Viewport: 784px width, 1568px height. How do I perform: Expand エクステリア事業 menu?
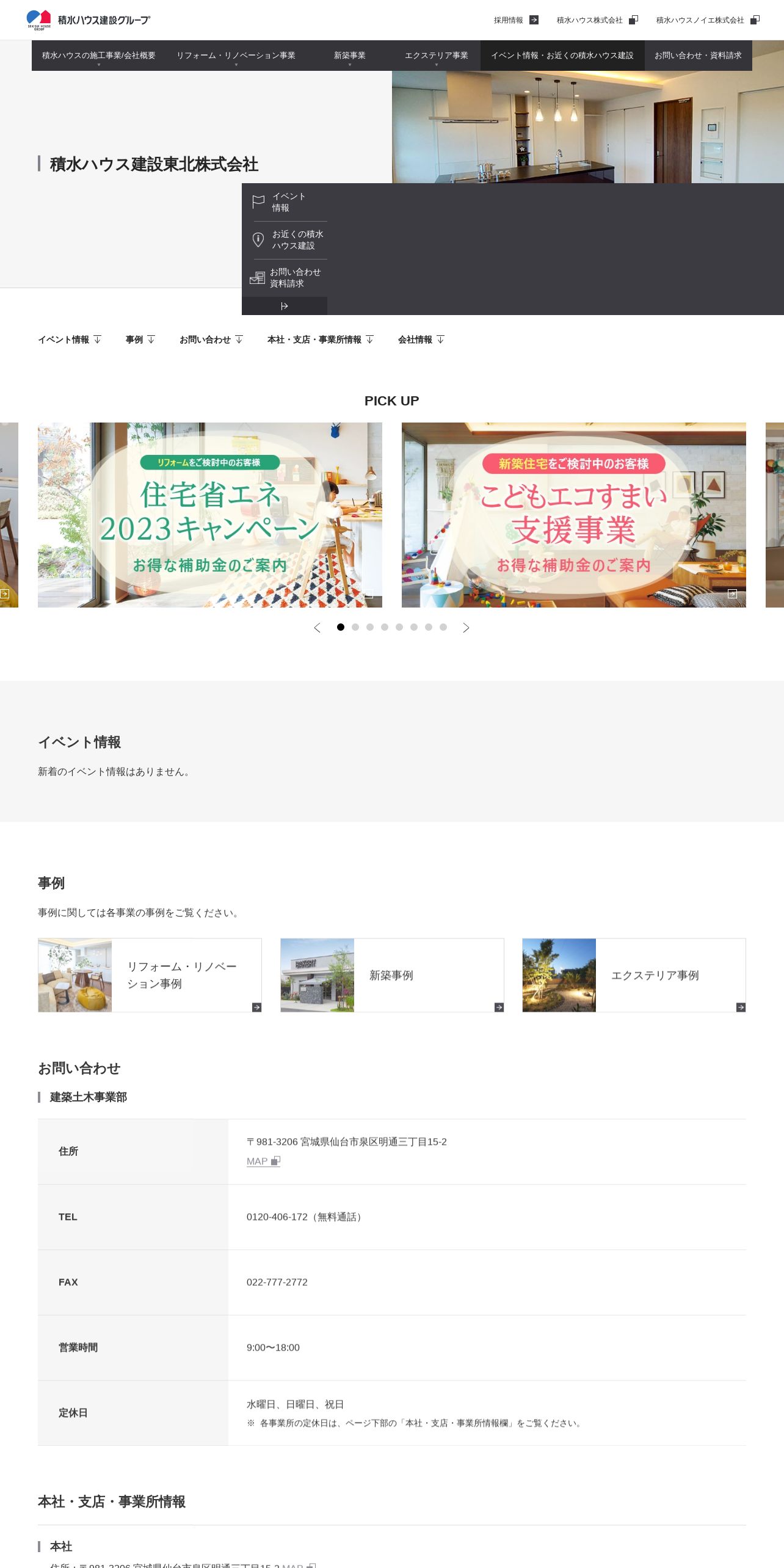click(x=437, y=56)
